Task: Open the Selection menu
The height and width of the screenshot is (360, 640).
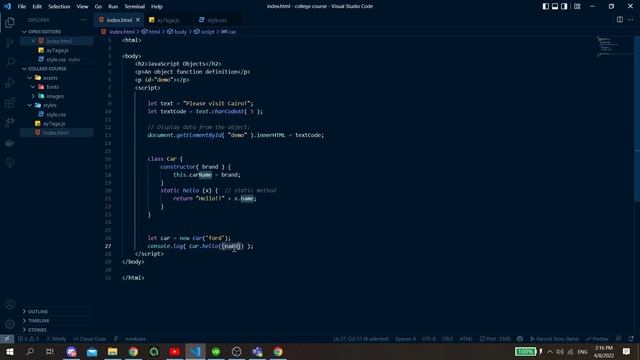Action: click(59, 7)
